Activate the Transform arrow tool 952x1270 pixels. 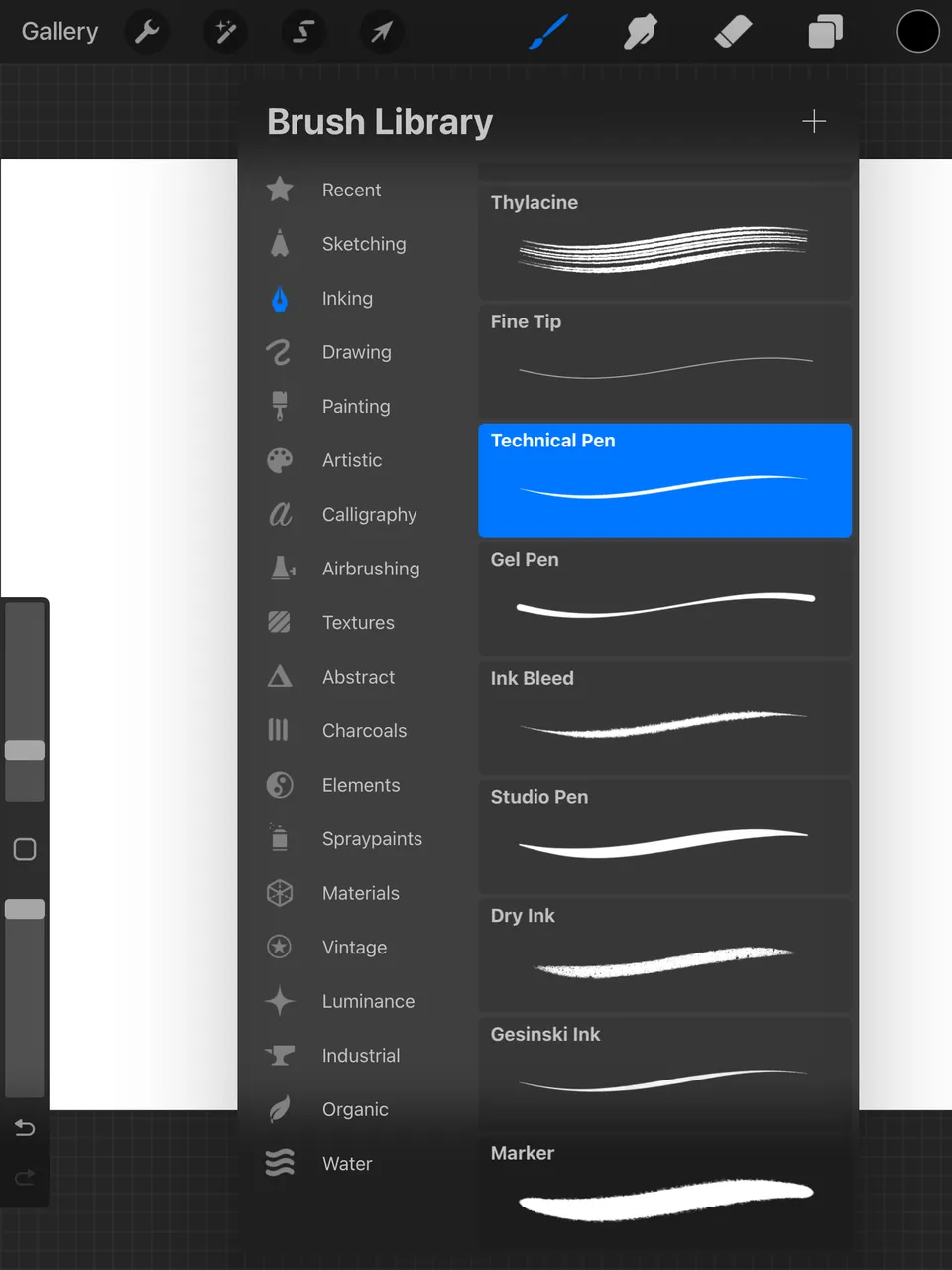click(381, 32)
